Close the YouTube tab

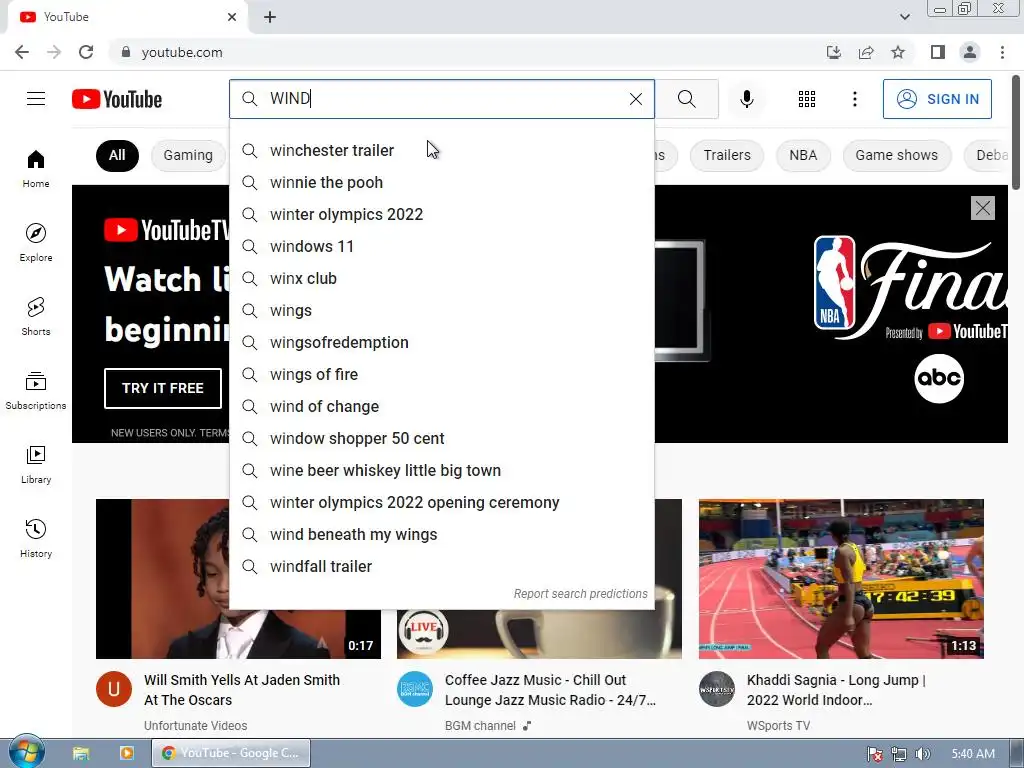232,17
